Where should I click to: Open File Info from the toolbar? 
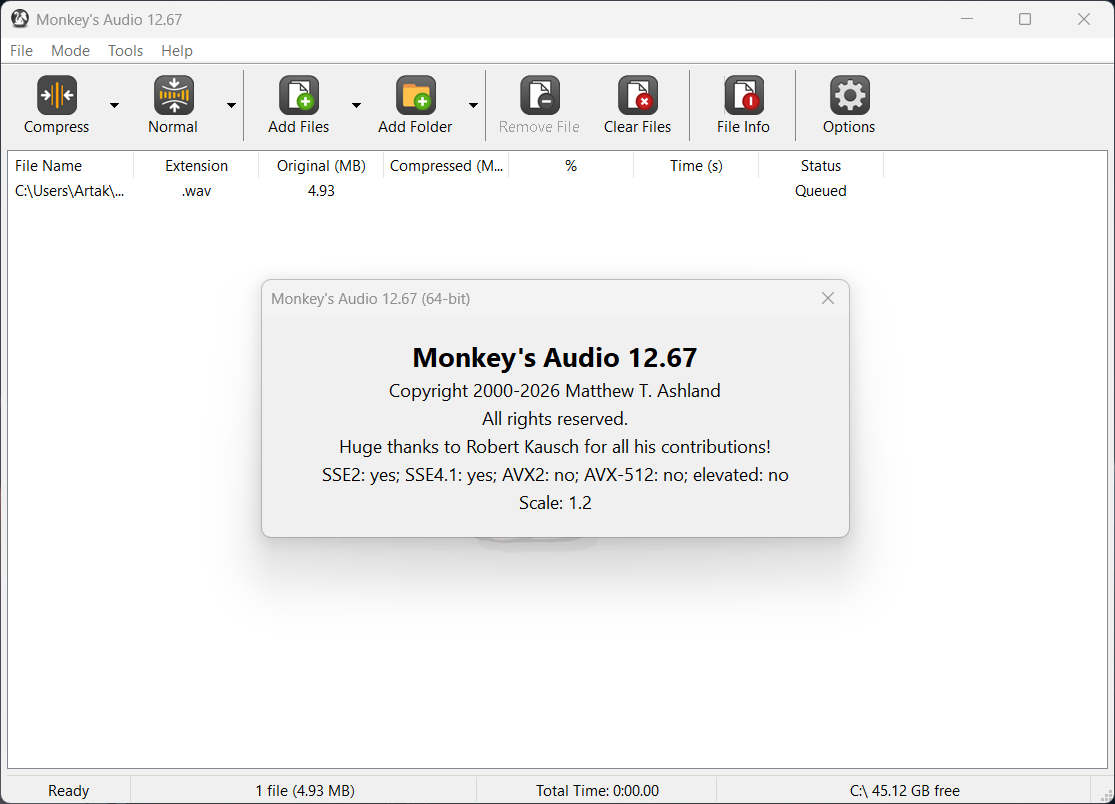(744, 95)
